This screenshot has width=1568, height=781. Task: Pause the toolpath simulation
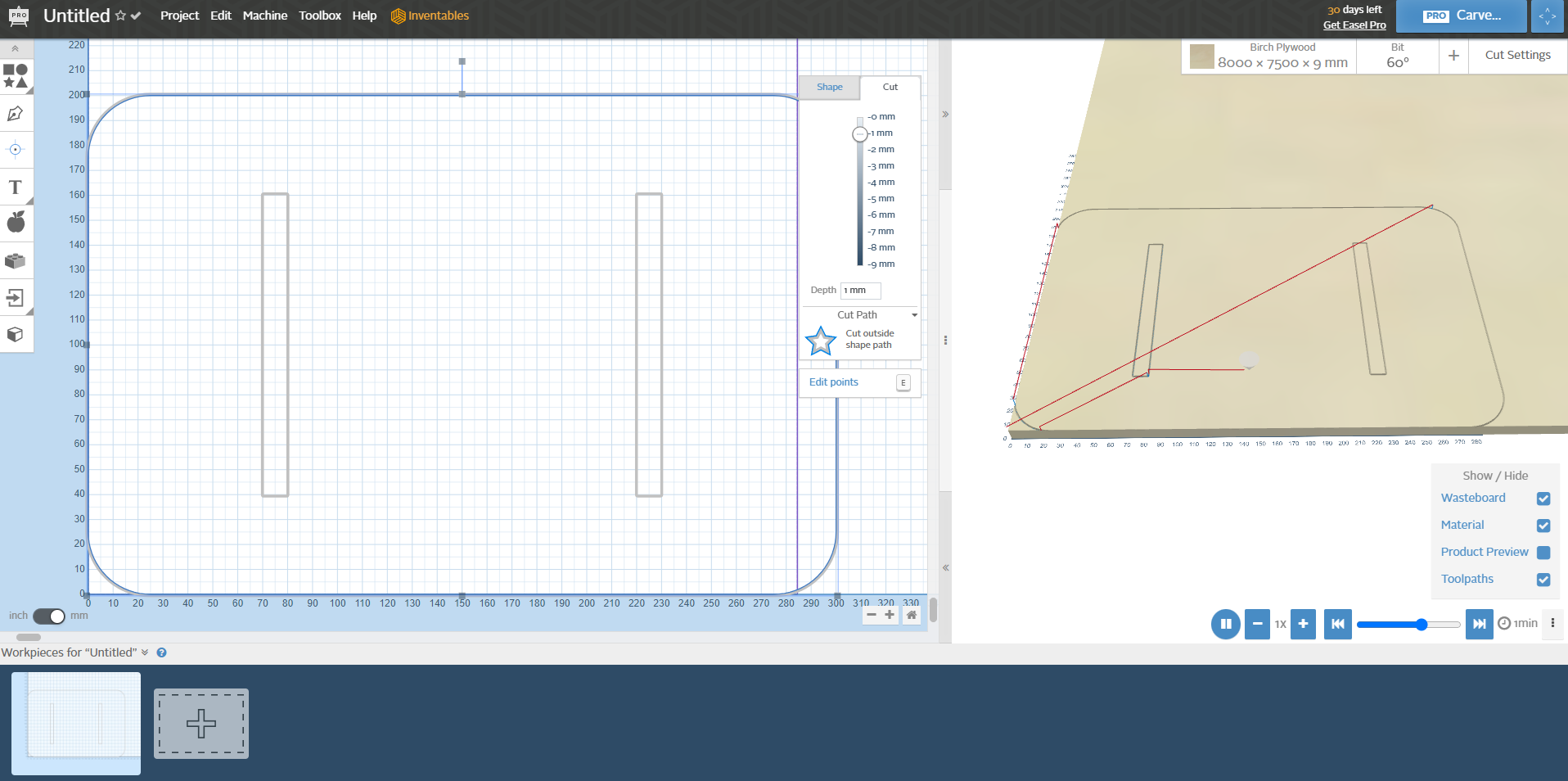1226,624
